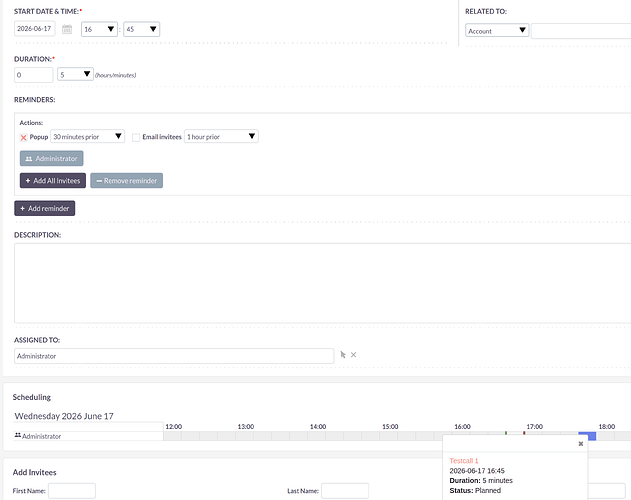631x500 pixels.
Task: Click the Last Name invitee search field
Action: [x=345, y=491]
